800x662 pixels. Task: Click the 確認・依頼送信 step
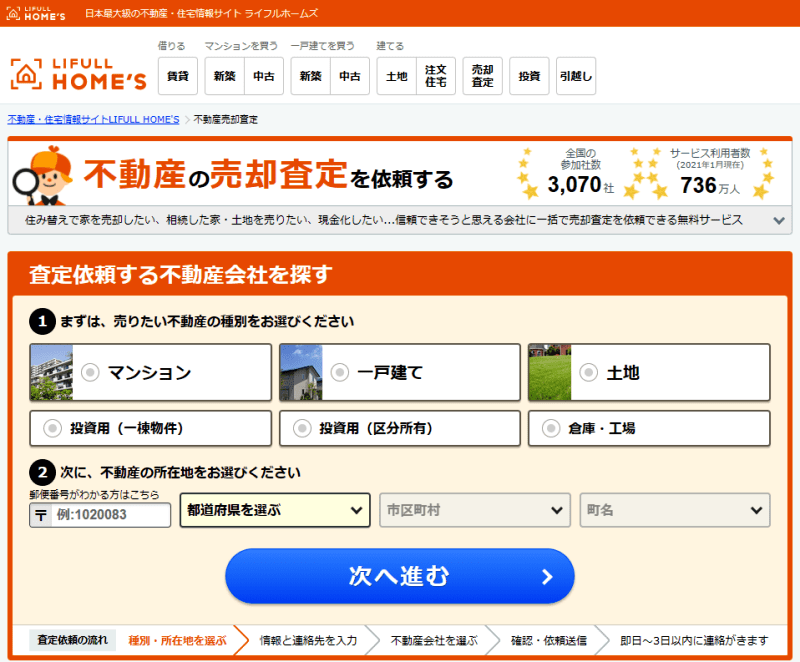pos(549,641)
